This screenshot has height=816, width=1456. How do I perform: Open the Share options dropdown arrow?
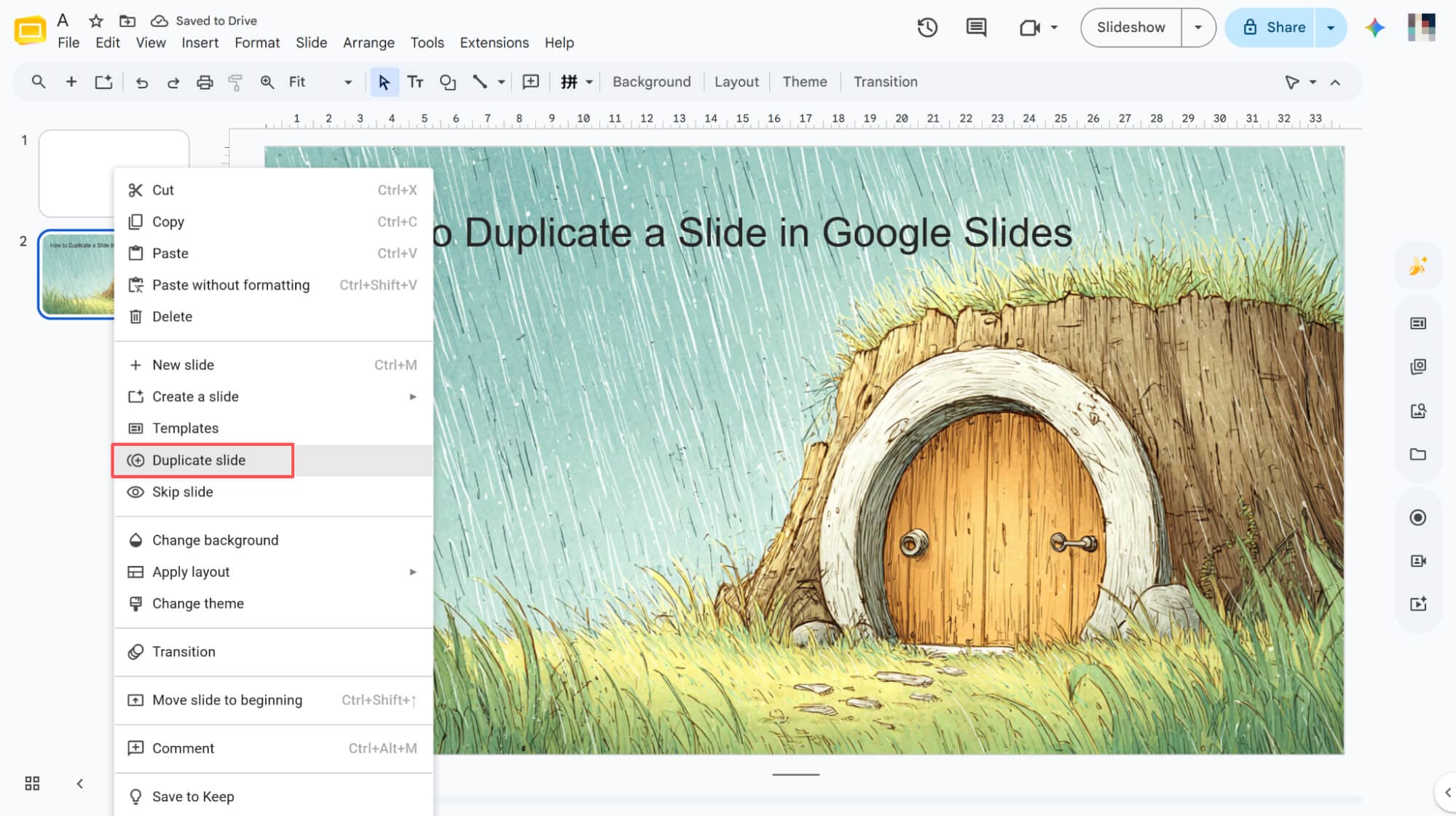(x=1331, y=28)
